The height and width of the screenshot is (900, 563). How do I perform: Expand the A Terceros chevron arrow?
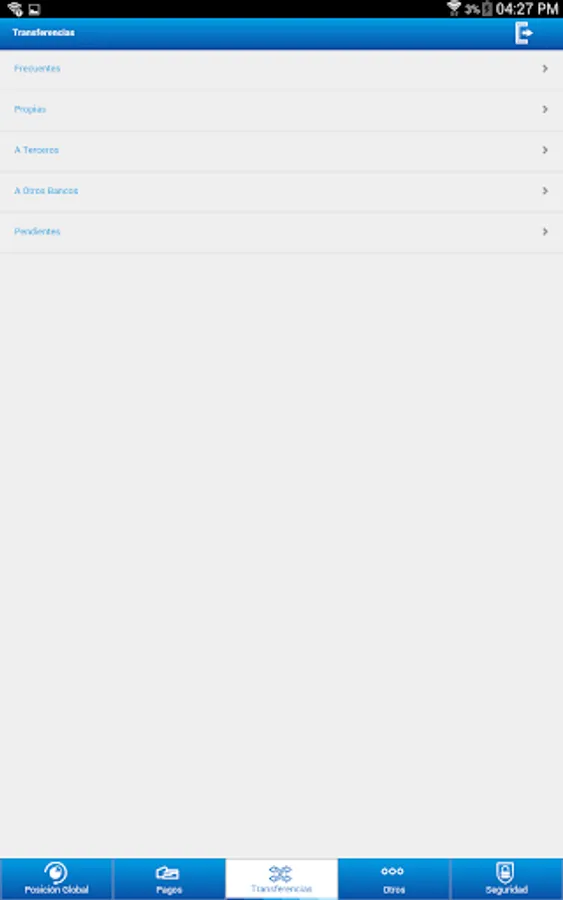click(x=545, y=150)
